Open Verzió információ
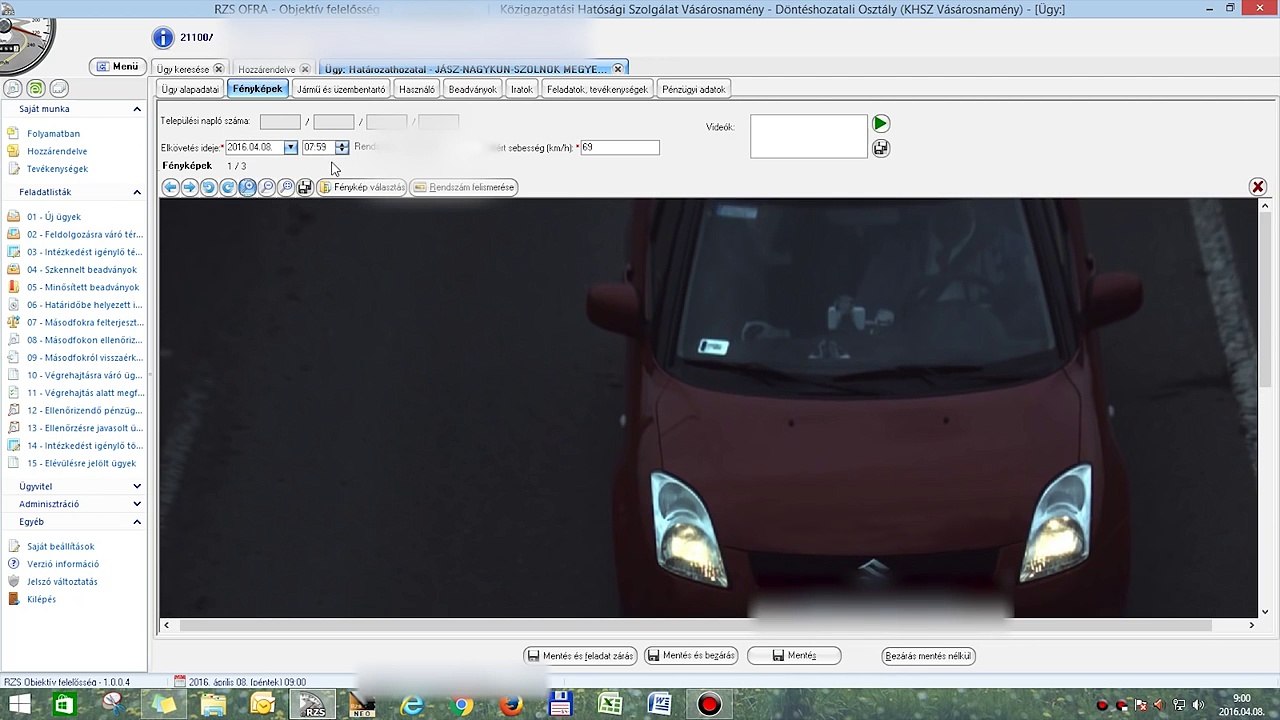1280x720 pixels. (x=62, y=564)
